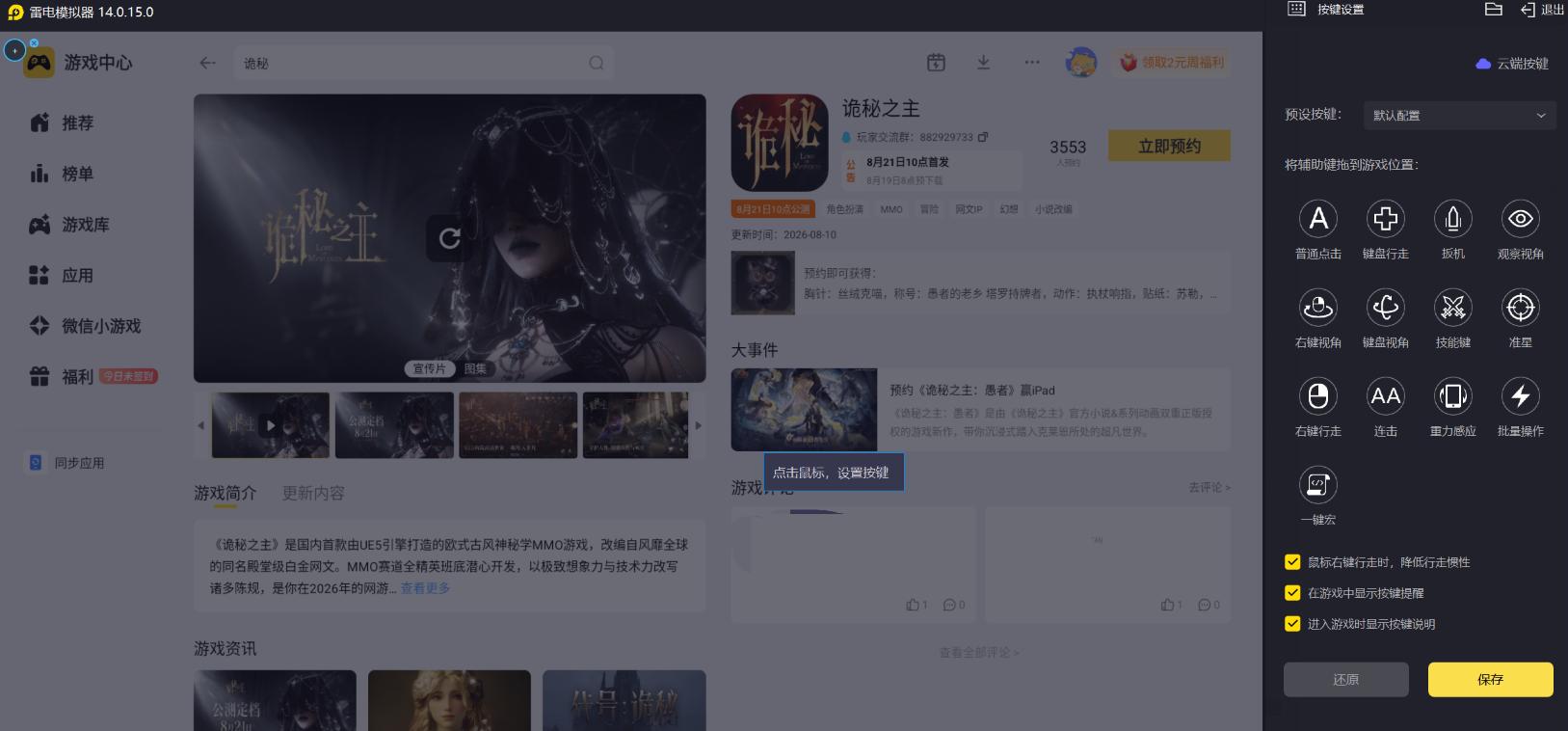The width and height of the screenshot is (1568, 731).
Task: Choose the 扳机 trigger key icon
Action: point(1453,219)
